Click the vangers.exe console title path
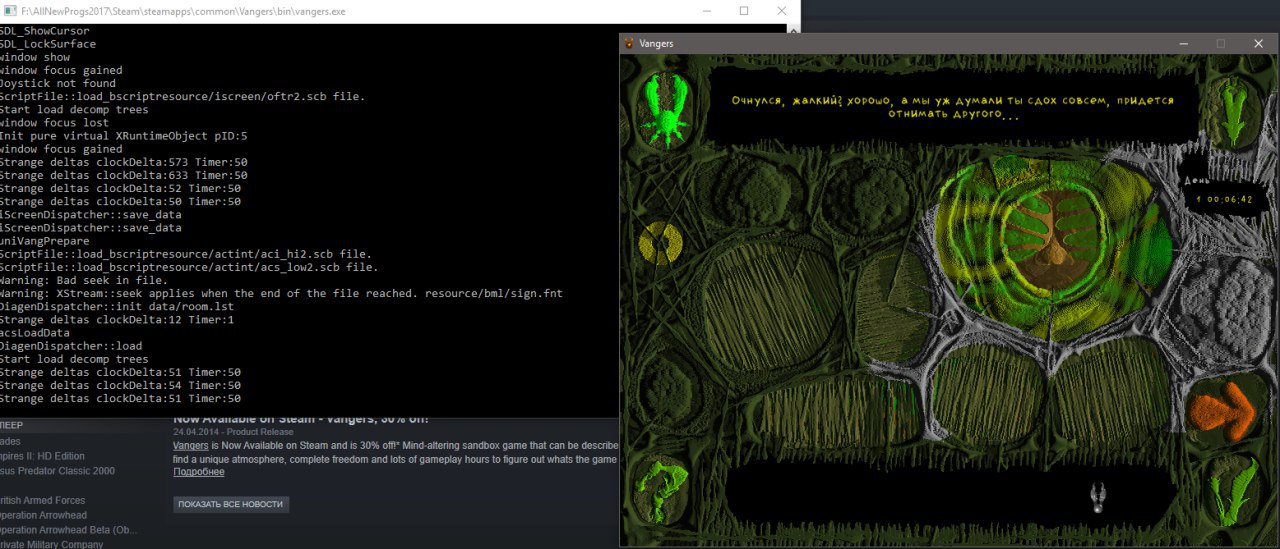Image resolution: width=1280 pixels, height=549 pixels. [185, 11]
